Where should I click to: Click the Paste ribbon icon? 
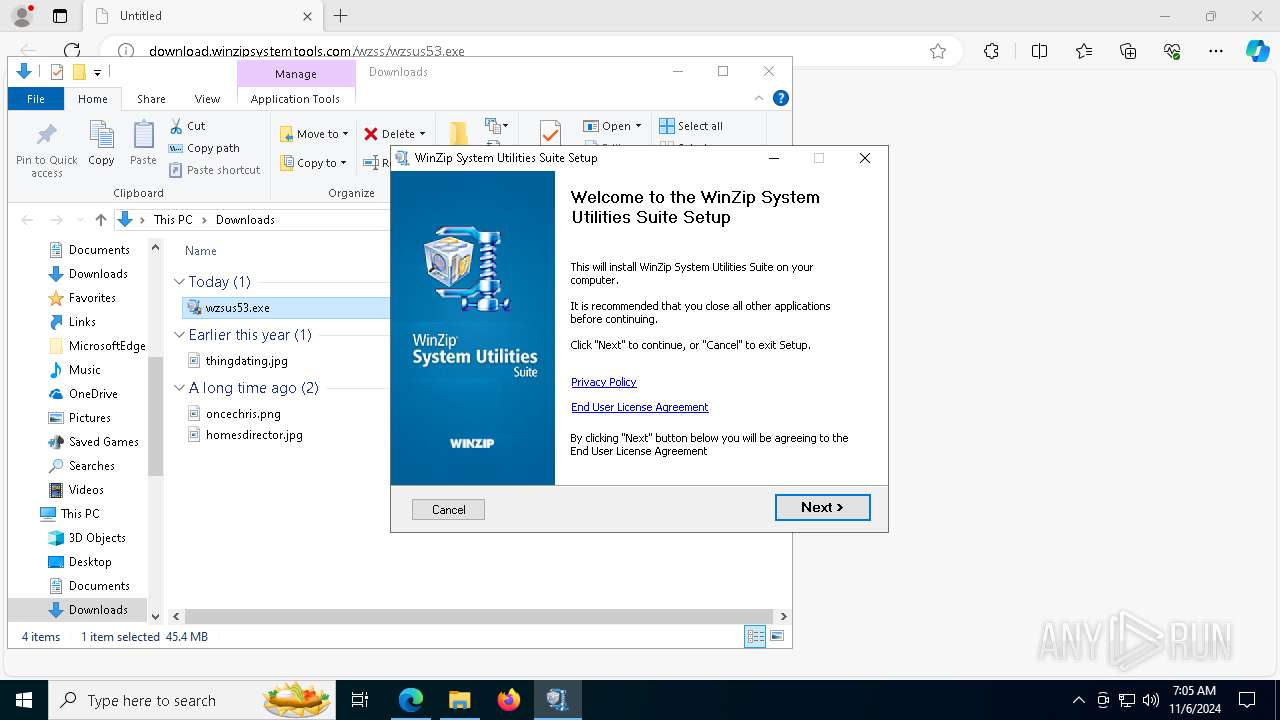coord(143,143)
